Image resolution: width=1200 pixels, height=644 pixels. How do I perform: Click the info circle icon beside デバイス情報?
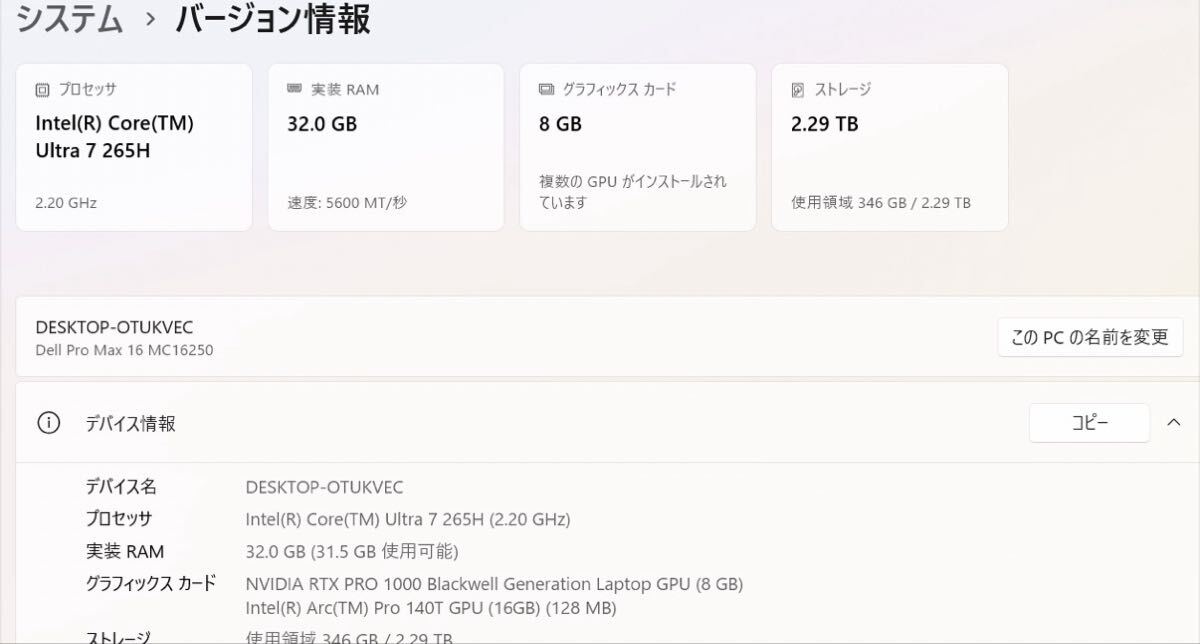coord(48,423)
